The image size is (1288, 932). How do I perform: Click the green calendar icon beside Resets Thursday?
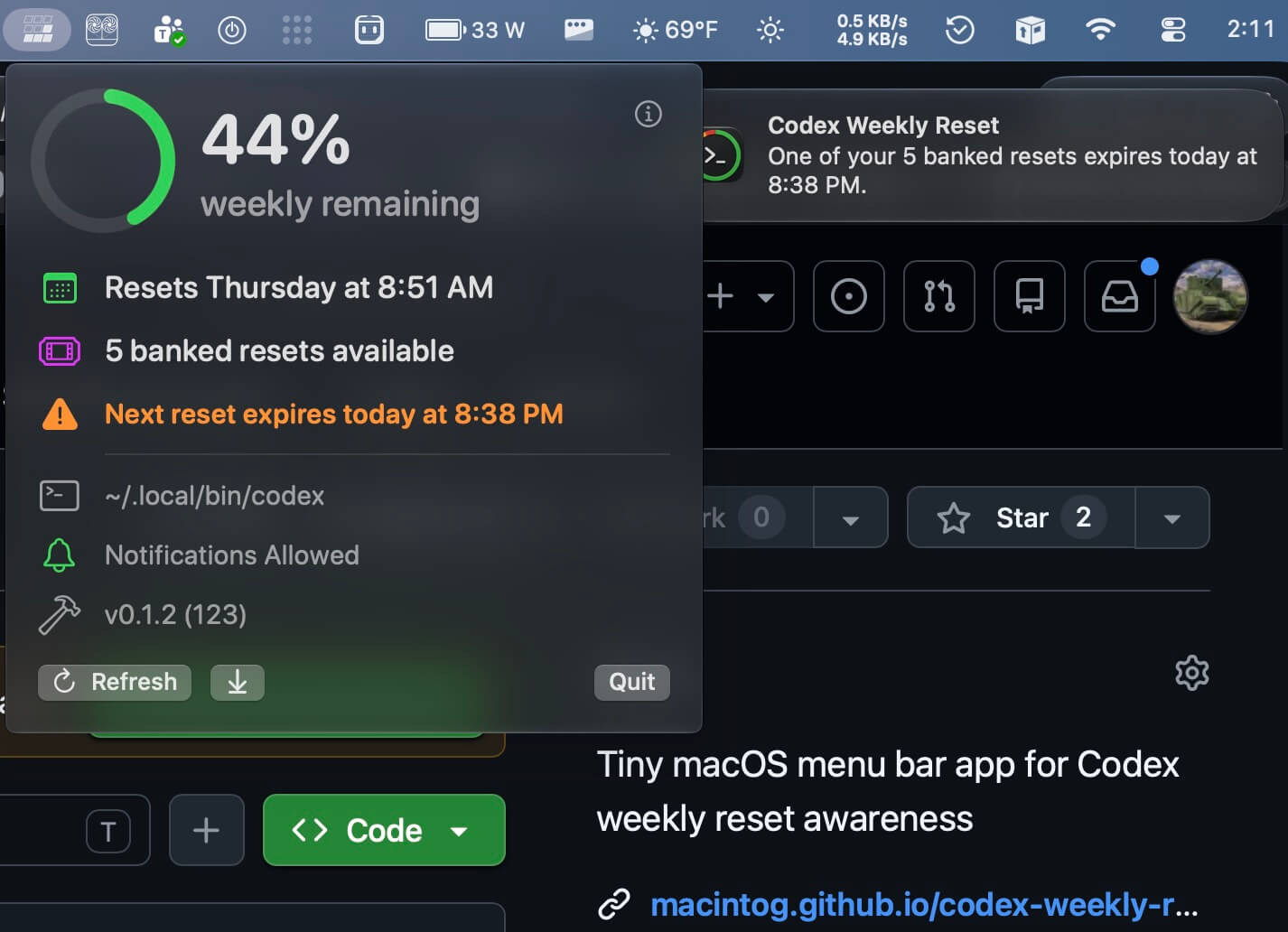[x=60, y=288]
